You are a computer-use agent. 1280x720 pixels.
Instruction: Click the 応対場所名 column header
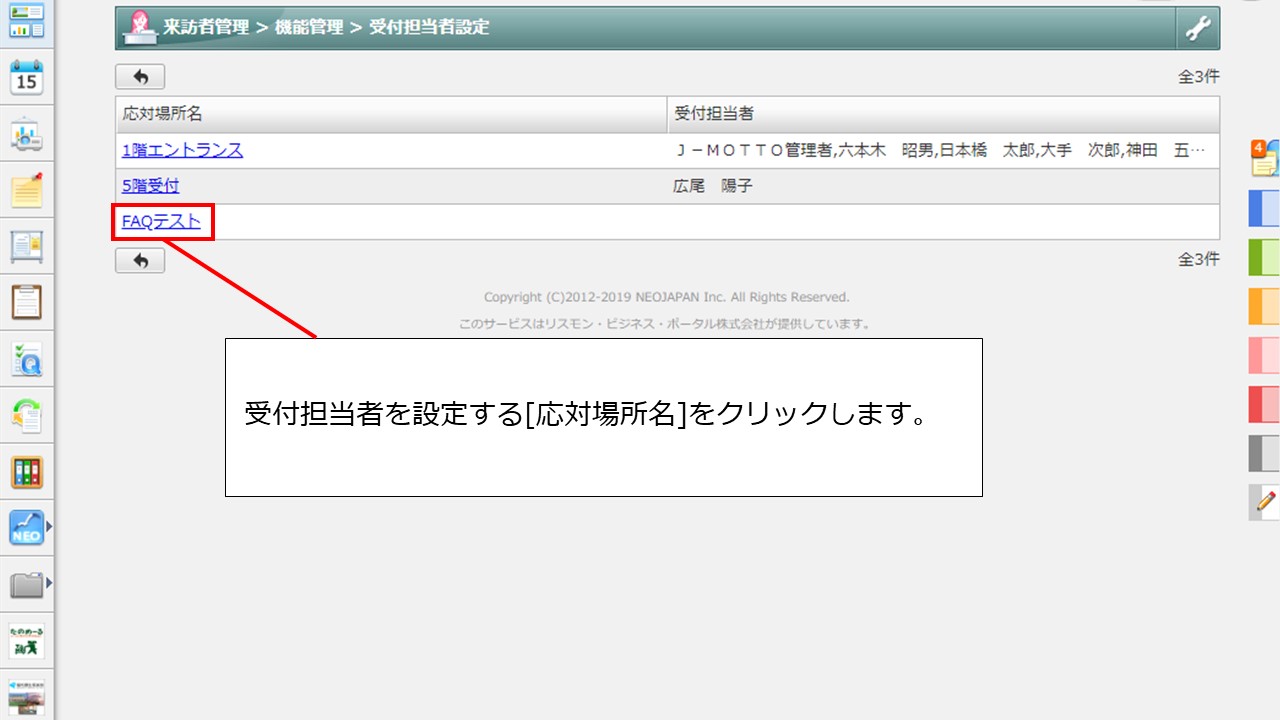pyautogui.click(x=391, y=114)
